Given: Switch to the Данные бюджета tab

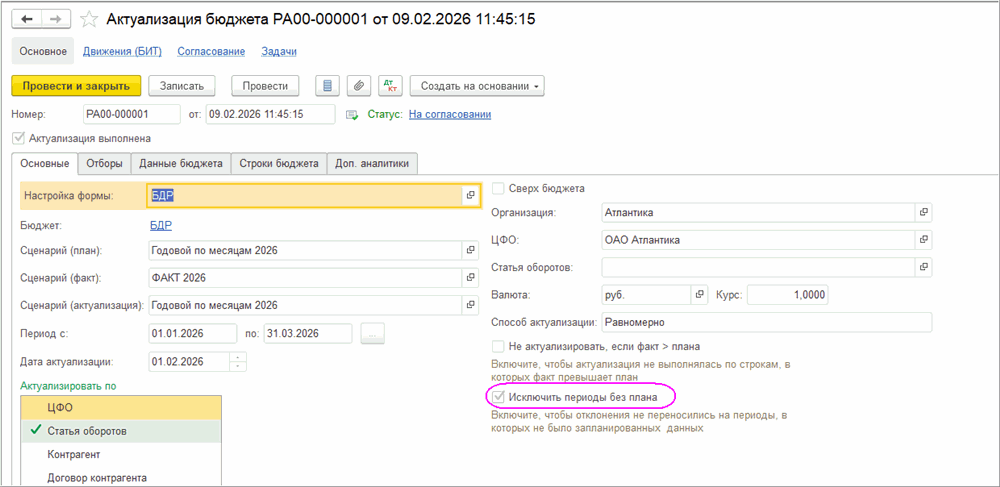Looking at the screenshot, I should tap(181, 163).
